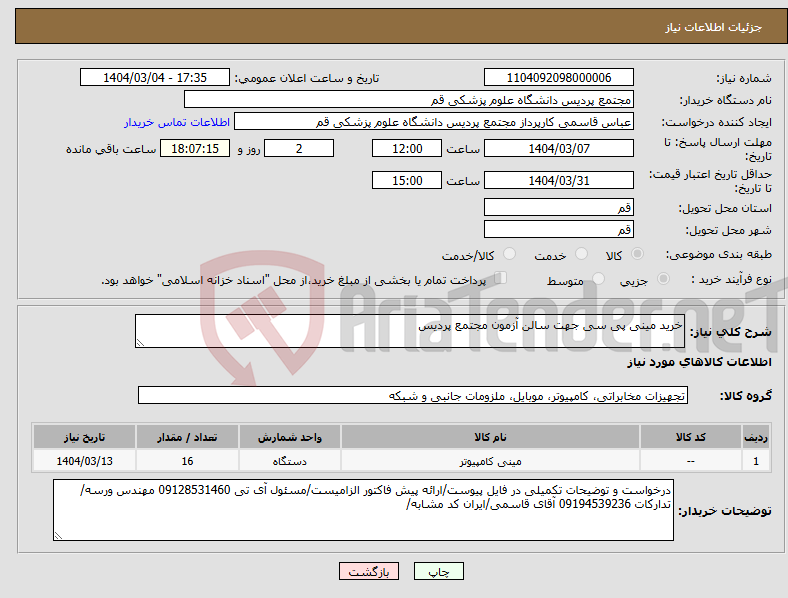Click the اطلاعات کالاهای مورد نیاز section title
Image resolution: width=788 pixels, height=598 pixels.
[x=699, y=362]
